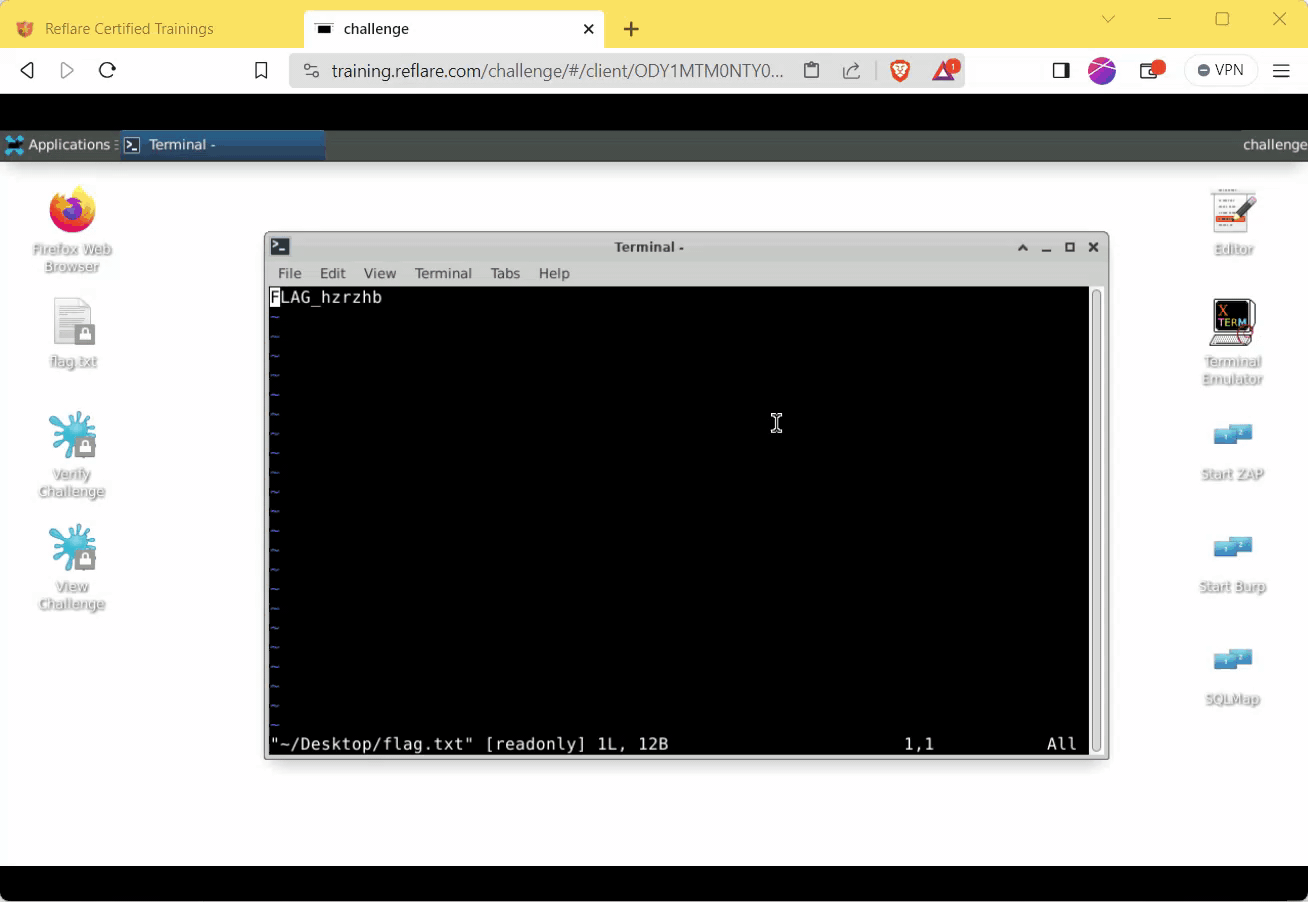Open Brave Rewards triangle icon
Screen dimensions: 1308x902
945,70
